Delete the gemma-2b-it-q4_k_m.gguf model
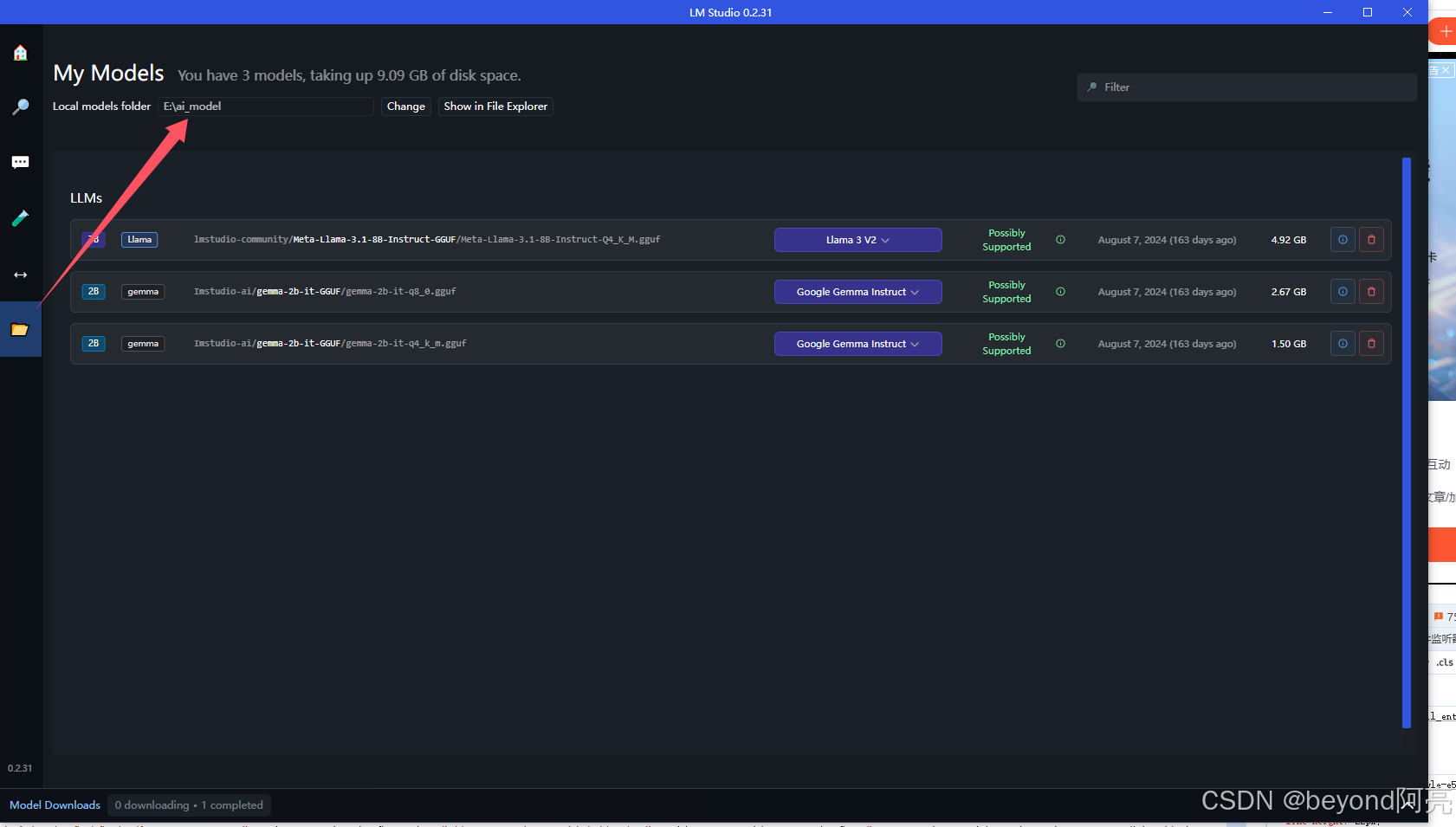The width and height of the screenshot is (1456, 827). coord(1371,344)
